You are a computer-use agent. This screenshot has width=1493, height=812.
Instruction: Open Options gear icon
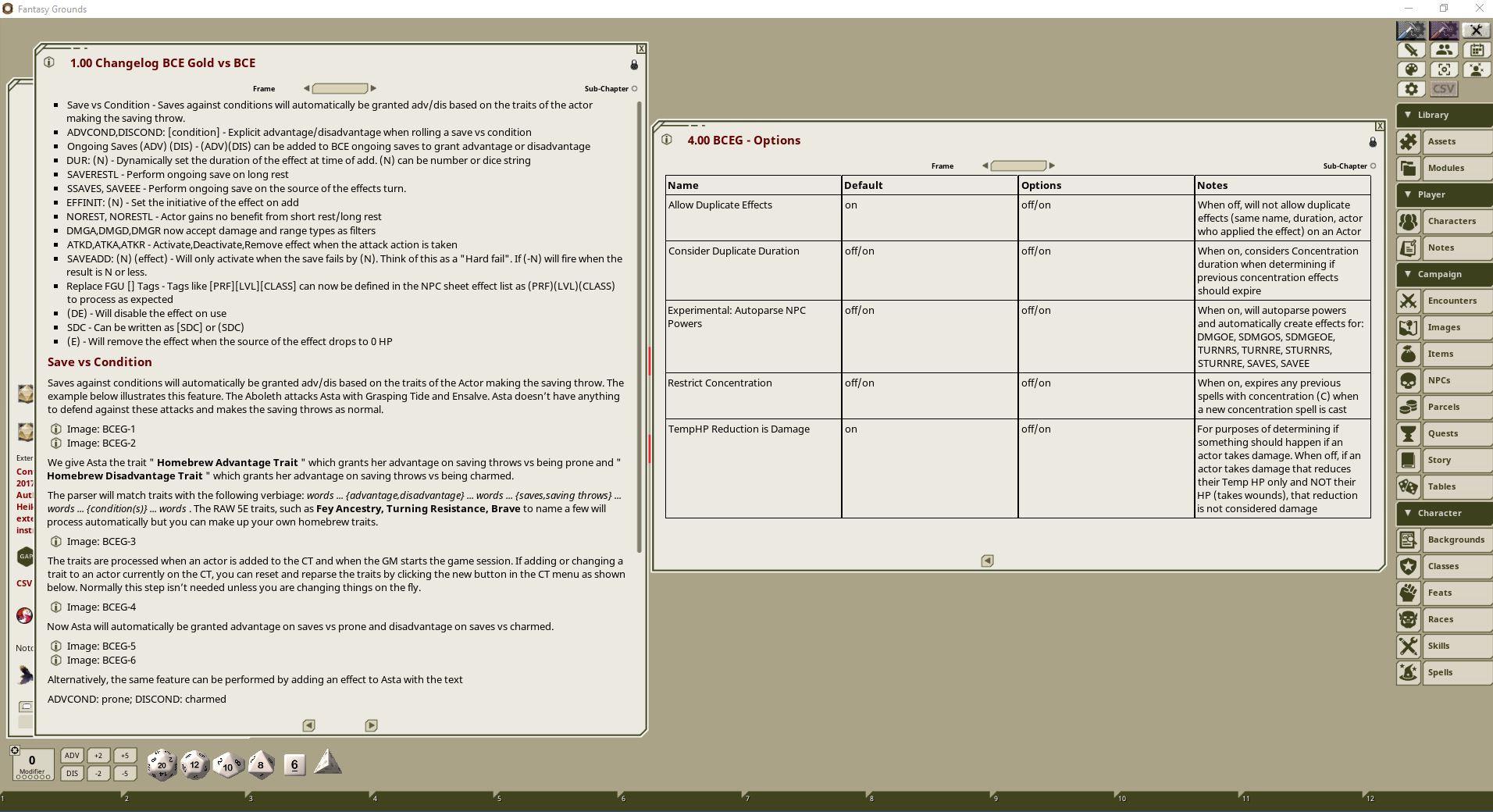(x=1411, y=89)
